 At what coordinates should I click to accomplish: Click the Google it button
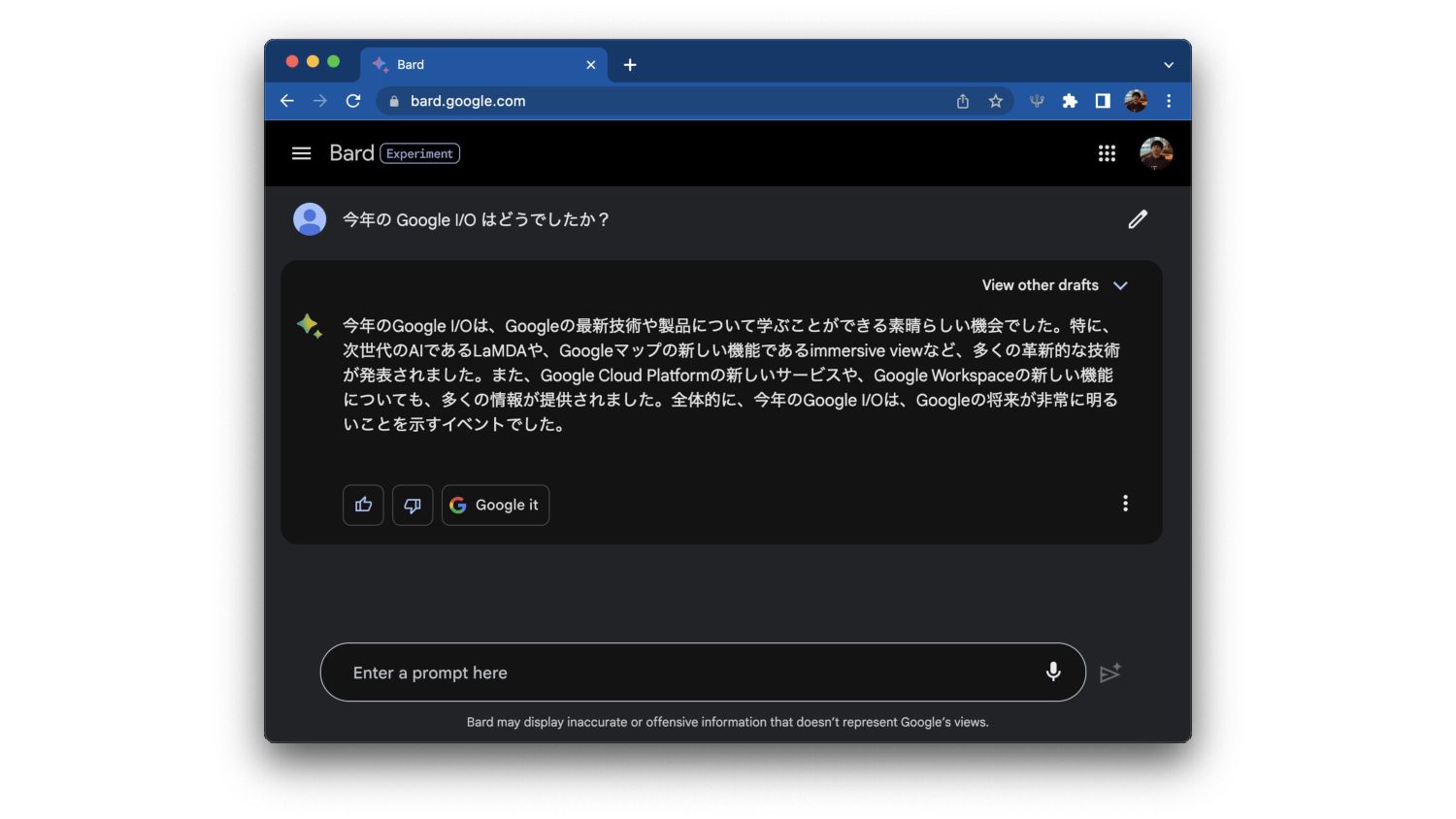click(495, 505)
